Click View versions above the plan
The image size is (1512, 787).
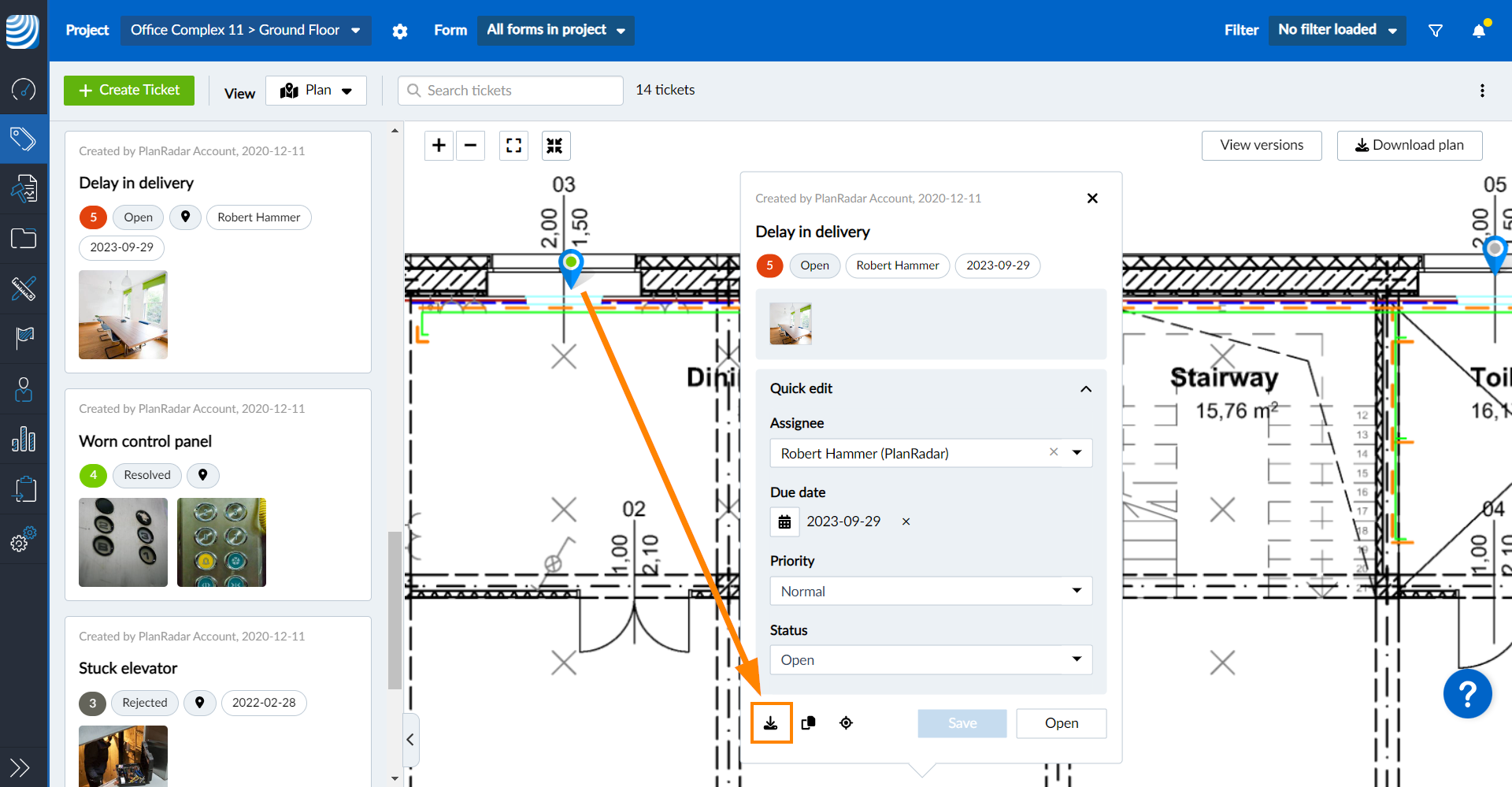coord(1261,145)
